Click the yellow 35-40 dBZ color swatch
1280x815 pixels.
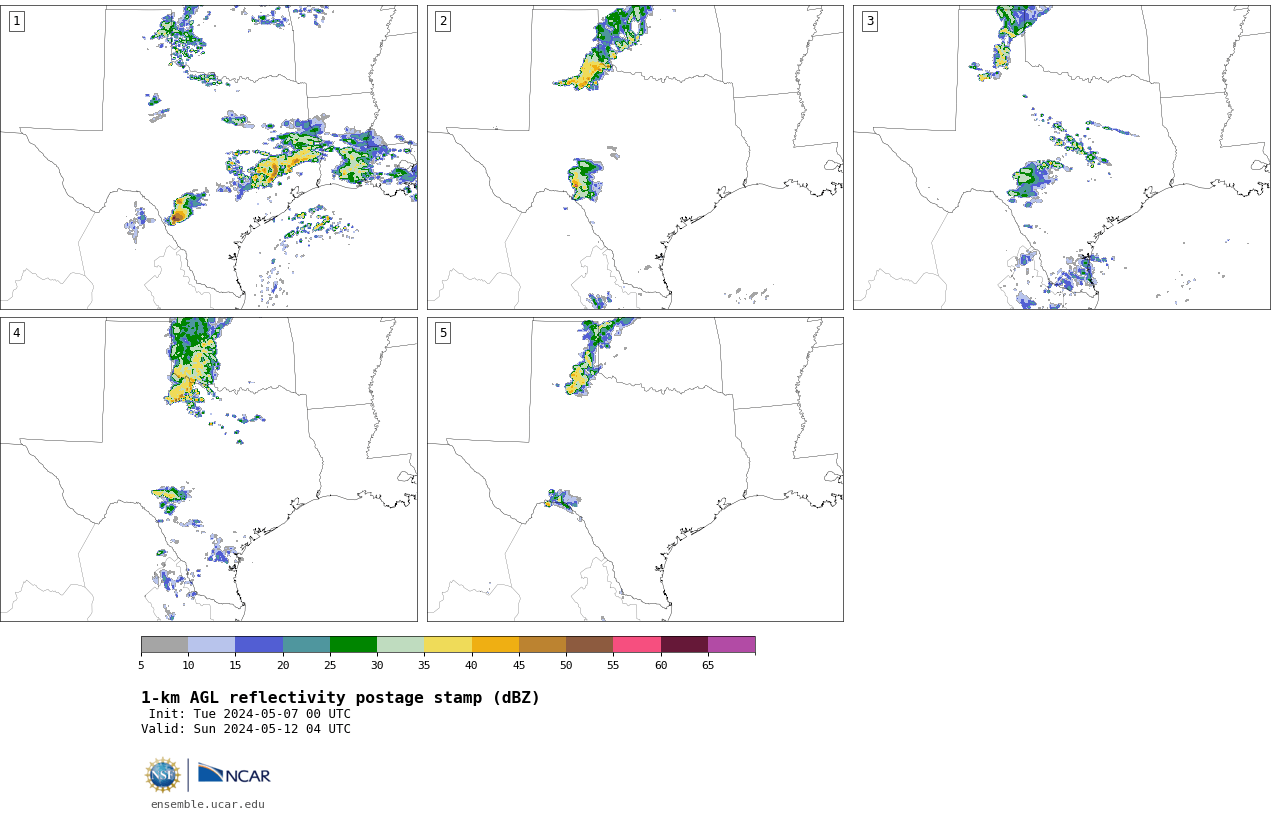(x=448, y=644)
